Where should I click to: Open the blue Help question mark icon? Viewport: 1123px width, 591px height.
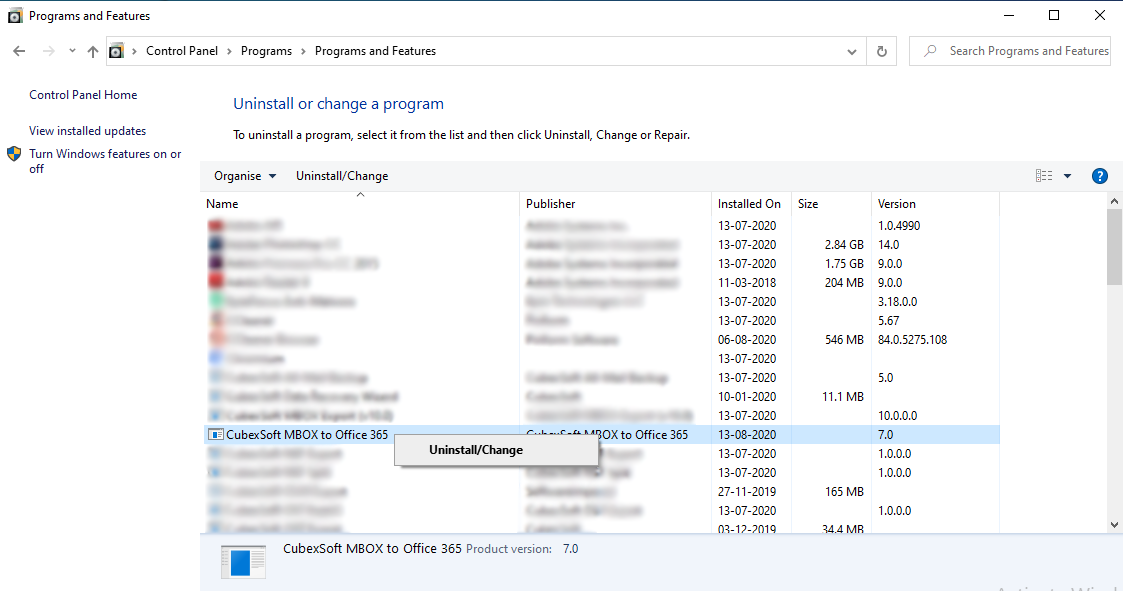click(x=1099, y=176)
